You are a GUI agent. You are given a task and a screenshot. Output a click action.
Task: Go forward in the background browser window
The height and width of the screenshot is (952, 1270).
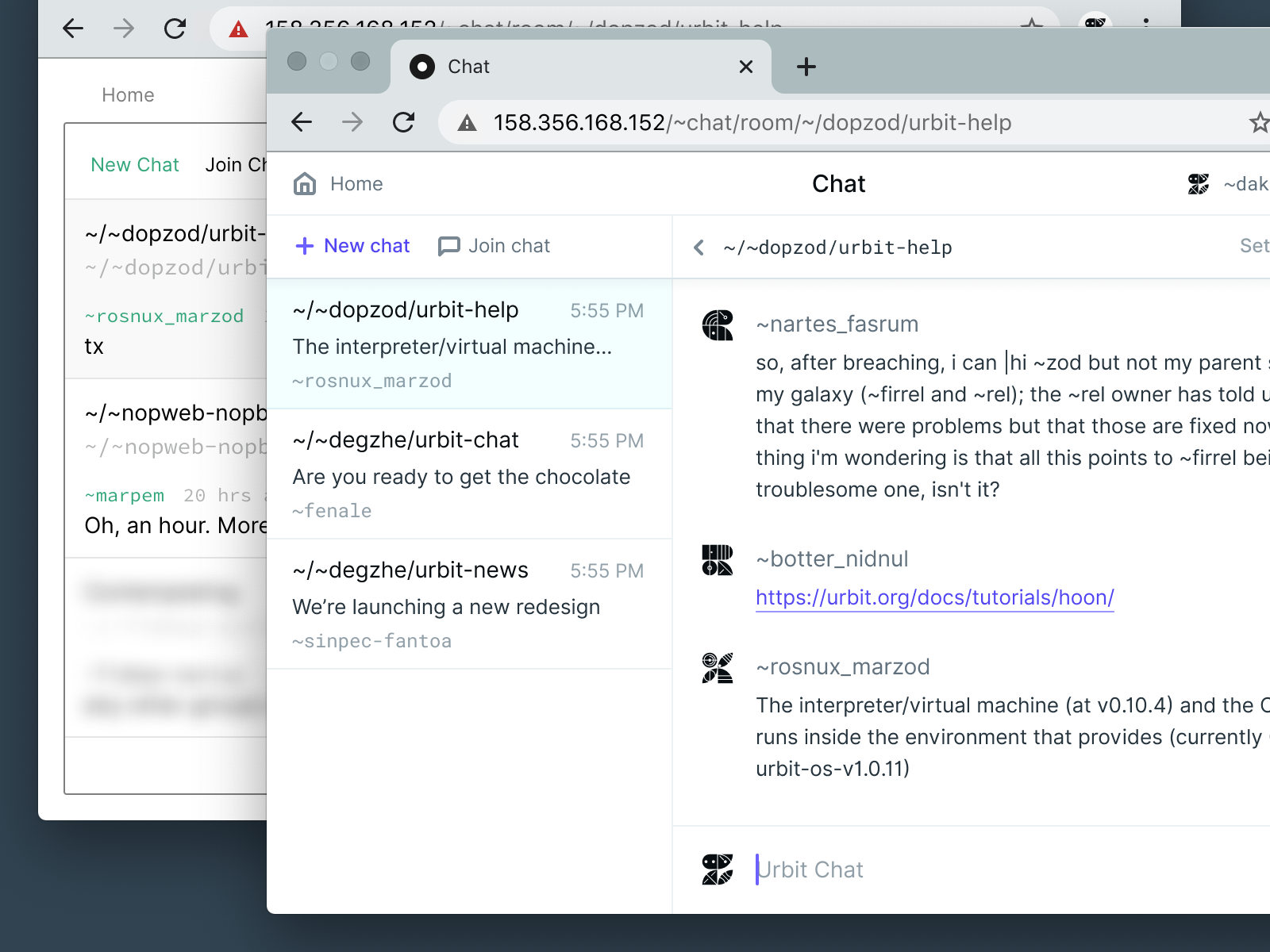(x=124, y=29)
